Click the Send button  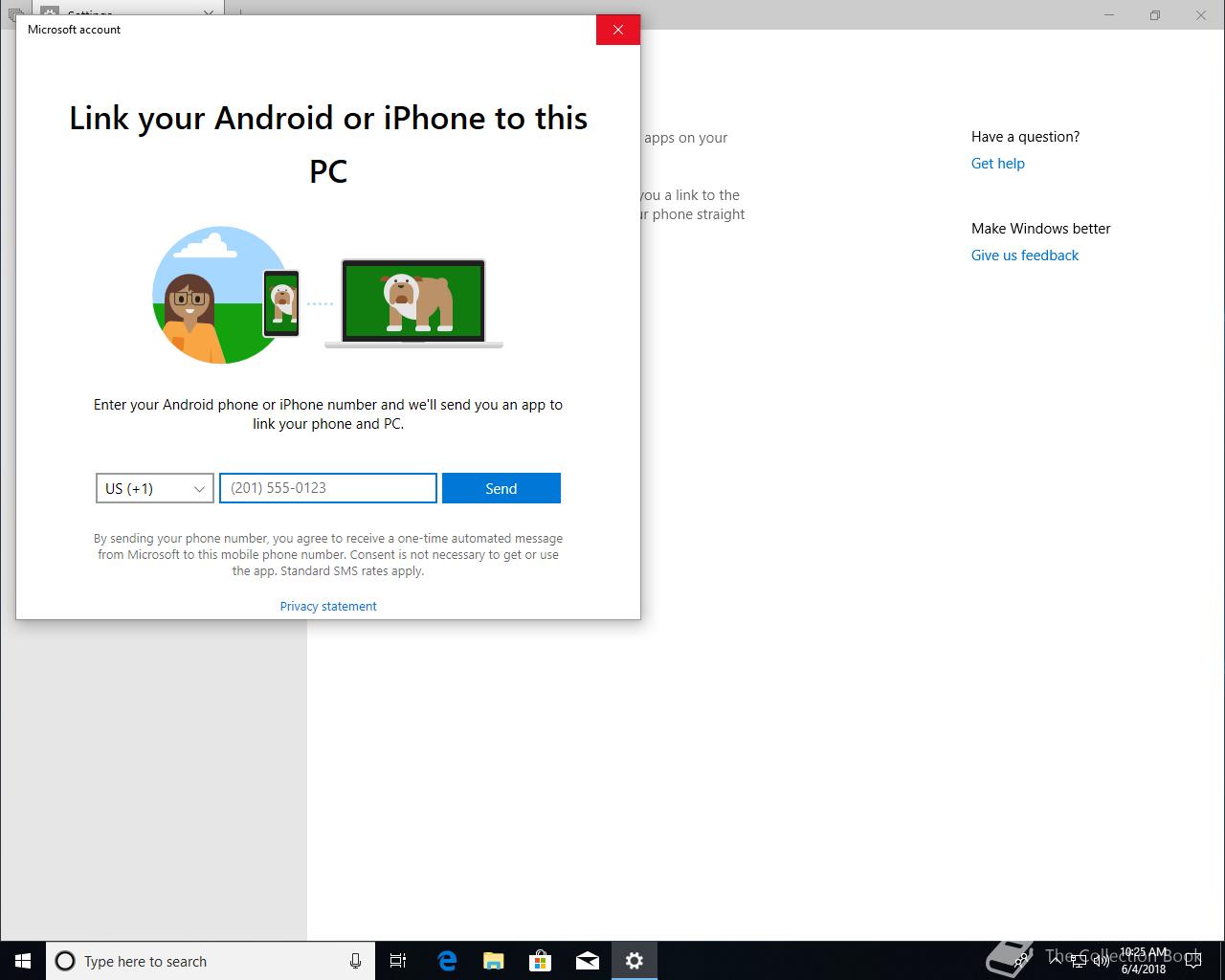pyautogui.click(x=501, y=488)
